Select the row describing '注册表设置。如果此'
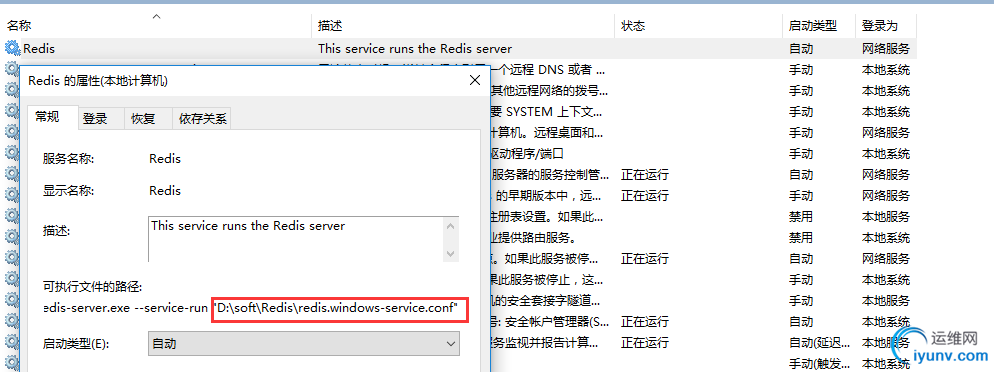The image size is (994, 372). click(x=546, y=217)
